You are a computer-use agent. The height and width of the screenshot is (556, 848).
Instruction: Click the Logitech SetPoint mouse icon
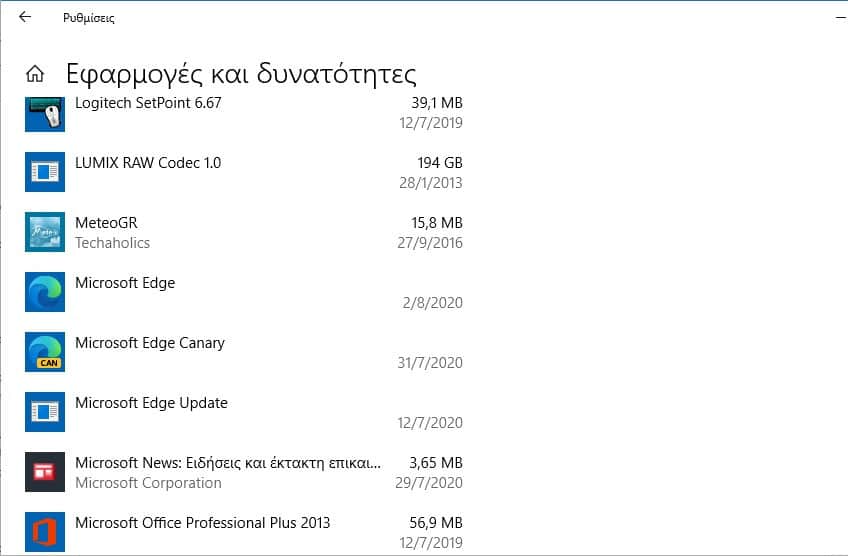45,114
